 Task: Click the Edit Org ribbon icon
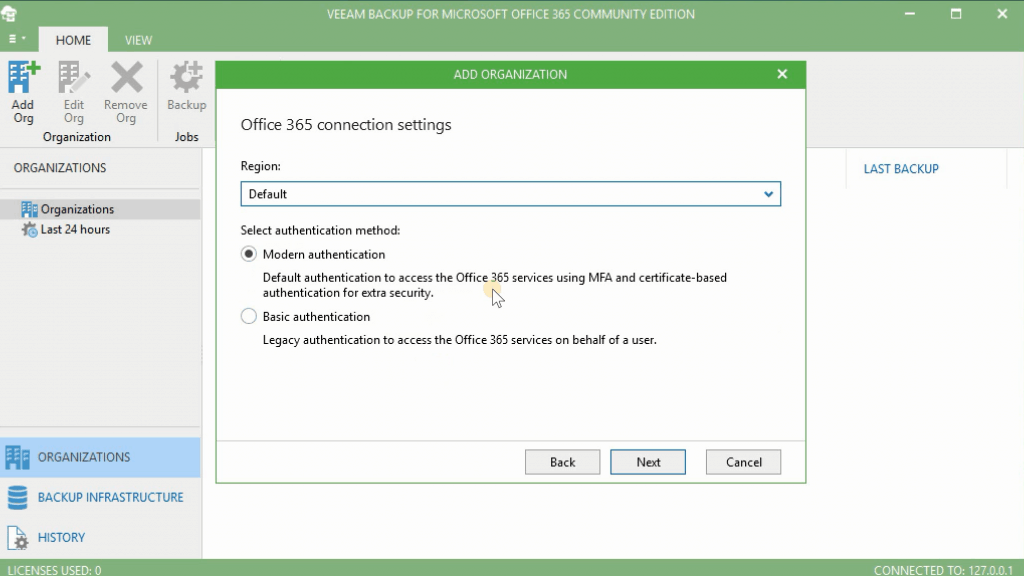click(x=74, y=92)
